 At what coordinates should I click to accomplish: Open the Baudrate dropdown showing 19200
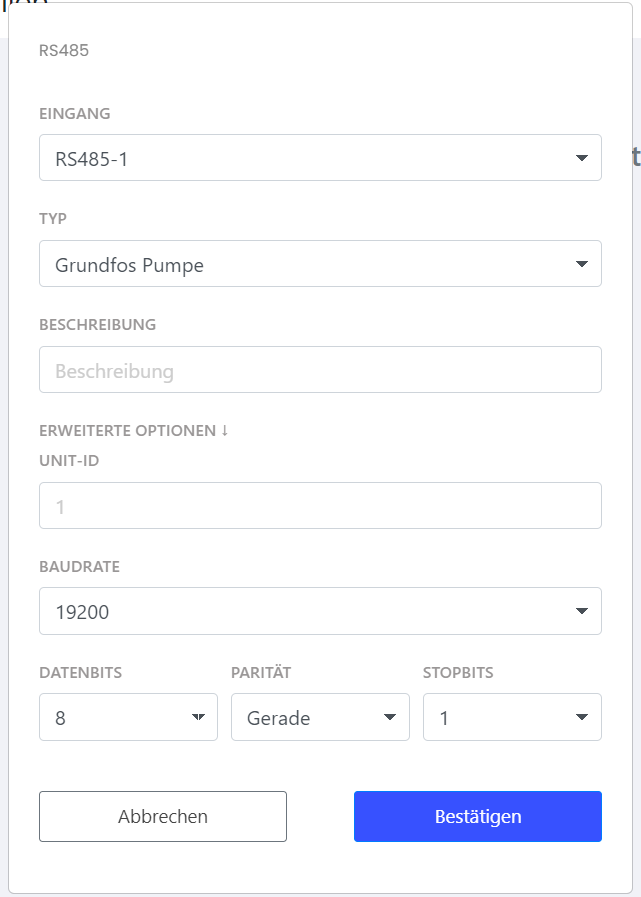point(300,611)
